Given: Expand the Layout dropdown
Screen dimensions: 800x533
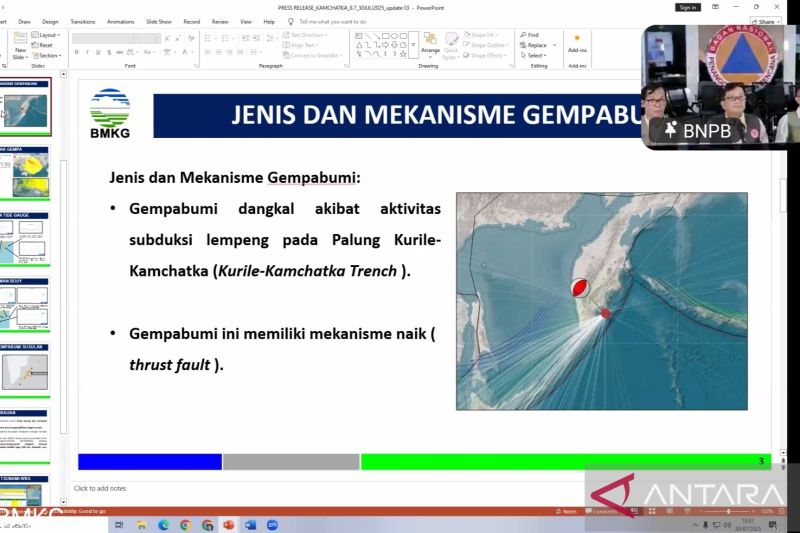Looking at the screenshot, I should [48, 35].
